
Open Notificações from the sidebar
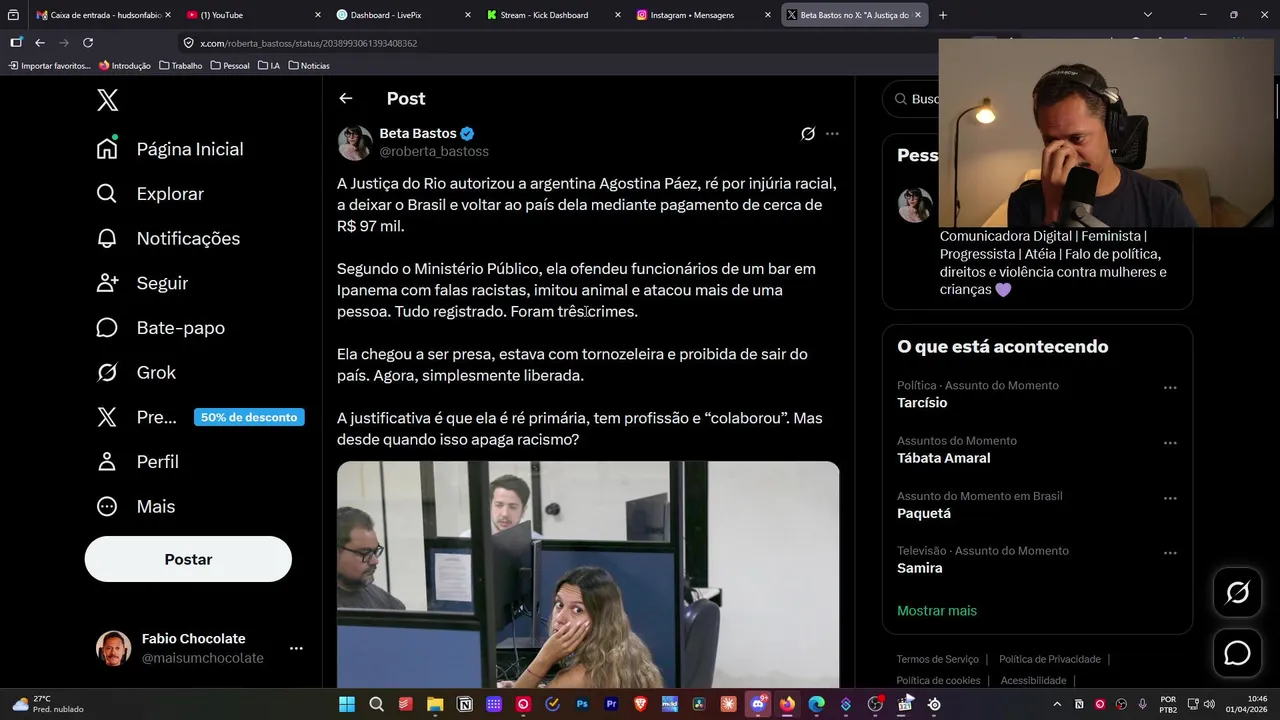coord(168,238)
